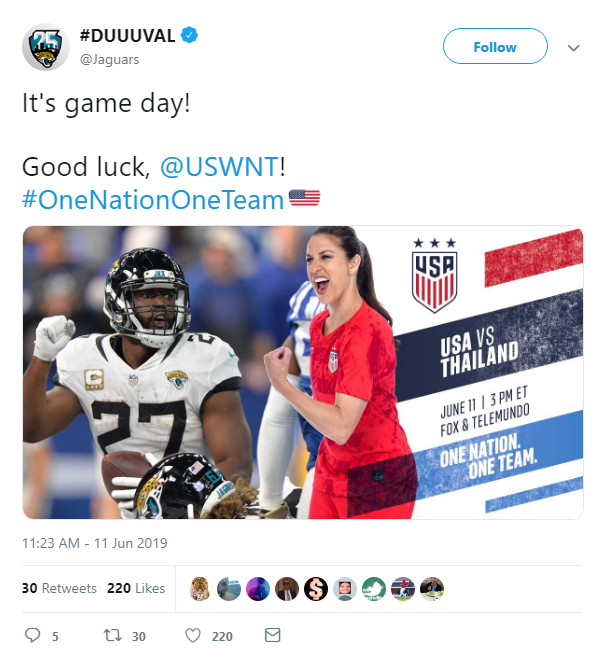
Task: Open the tweet options chevron menu
Action: [x=573, y=48]
